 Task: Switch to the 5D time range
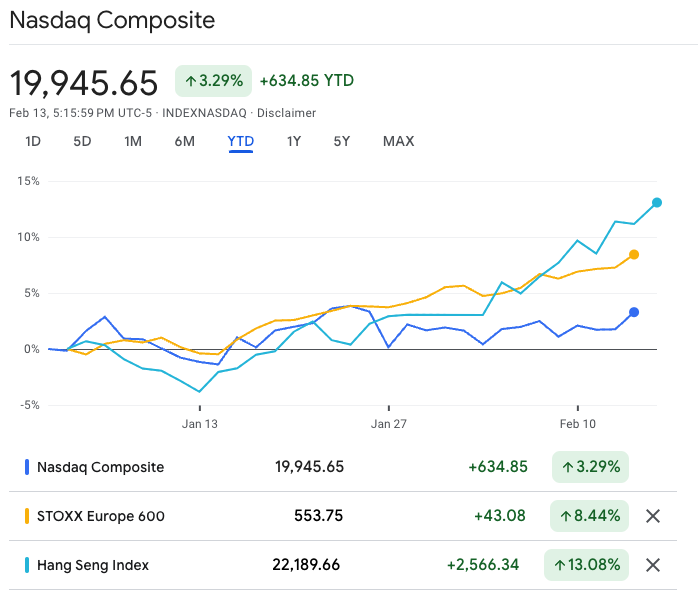pos(82,141)
